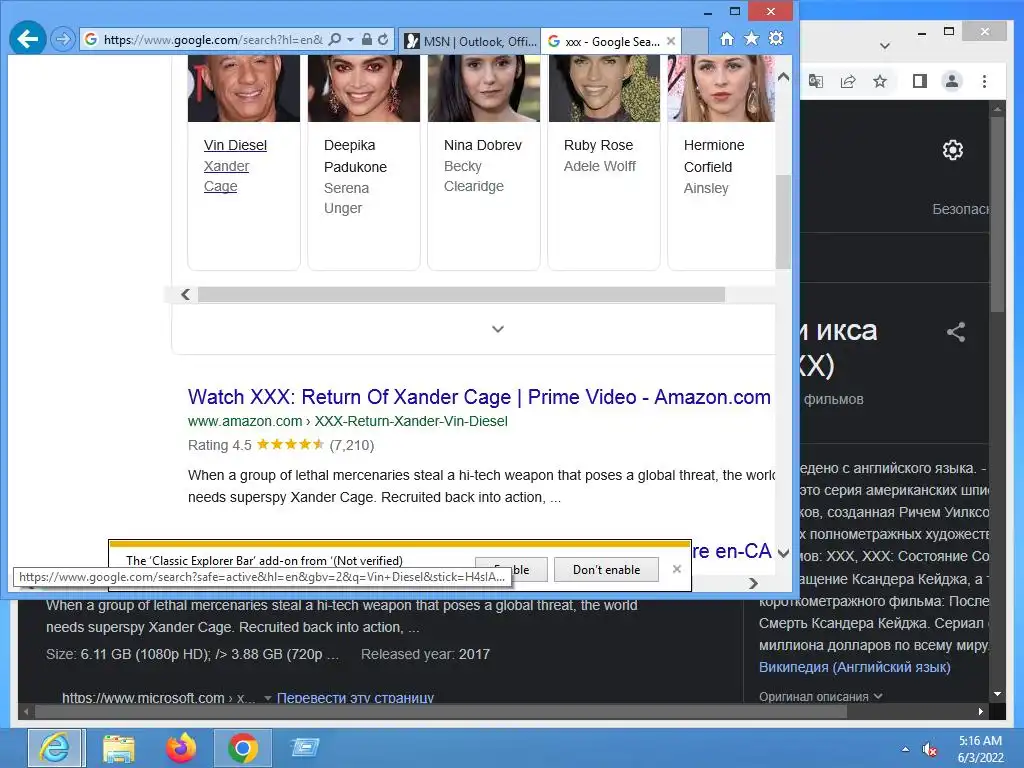Screen dimensions: 1024x768
Task: Expand the knowledge panel with down chevron
Action: tap(498, 328)
